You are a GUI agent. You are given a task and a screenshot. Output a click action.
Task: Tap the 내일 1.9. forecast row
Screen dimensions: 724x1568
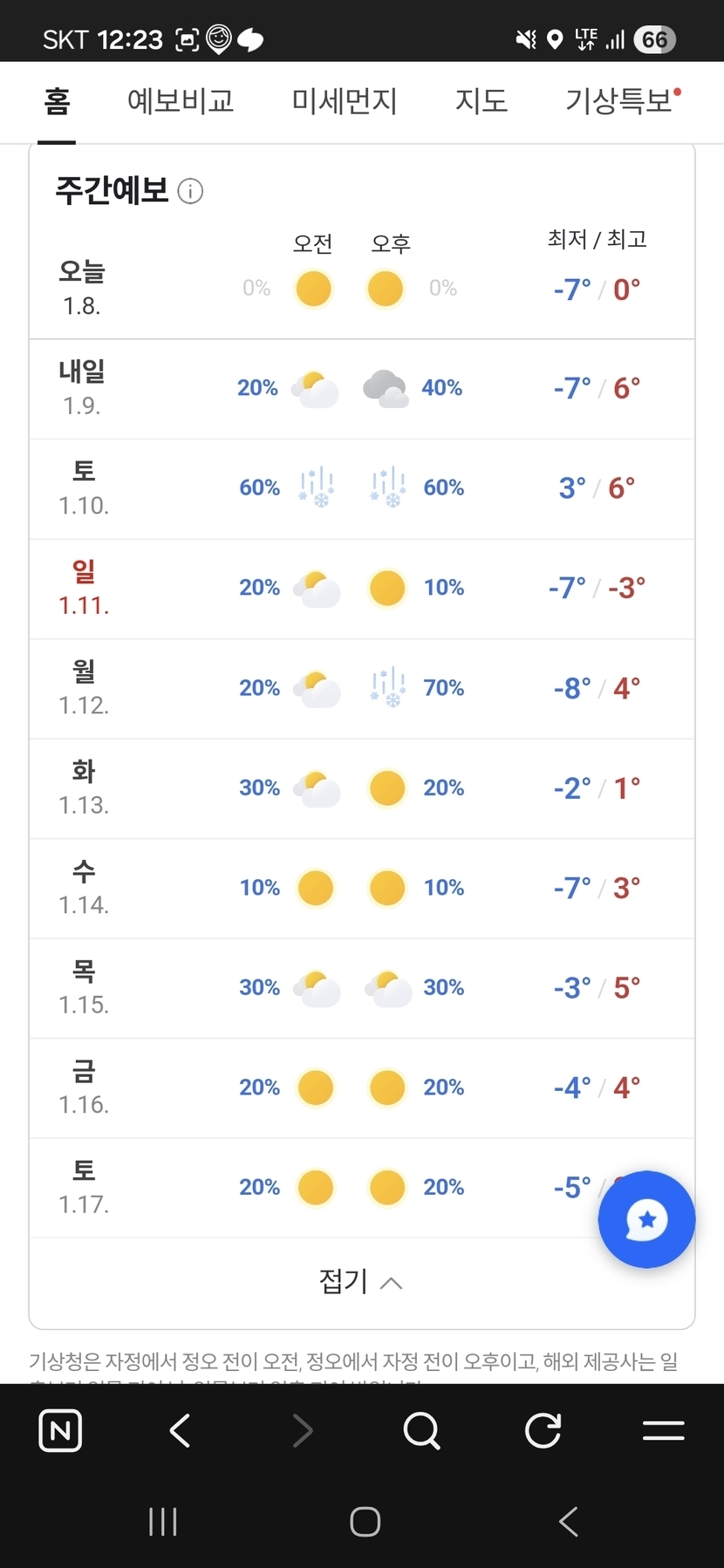(361, 389)
